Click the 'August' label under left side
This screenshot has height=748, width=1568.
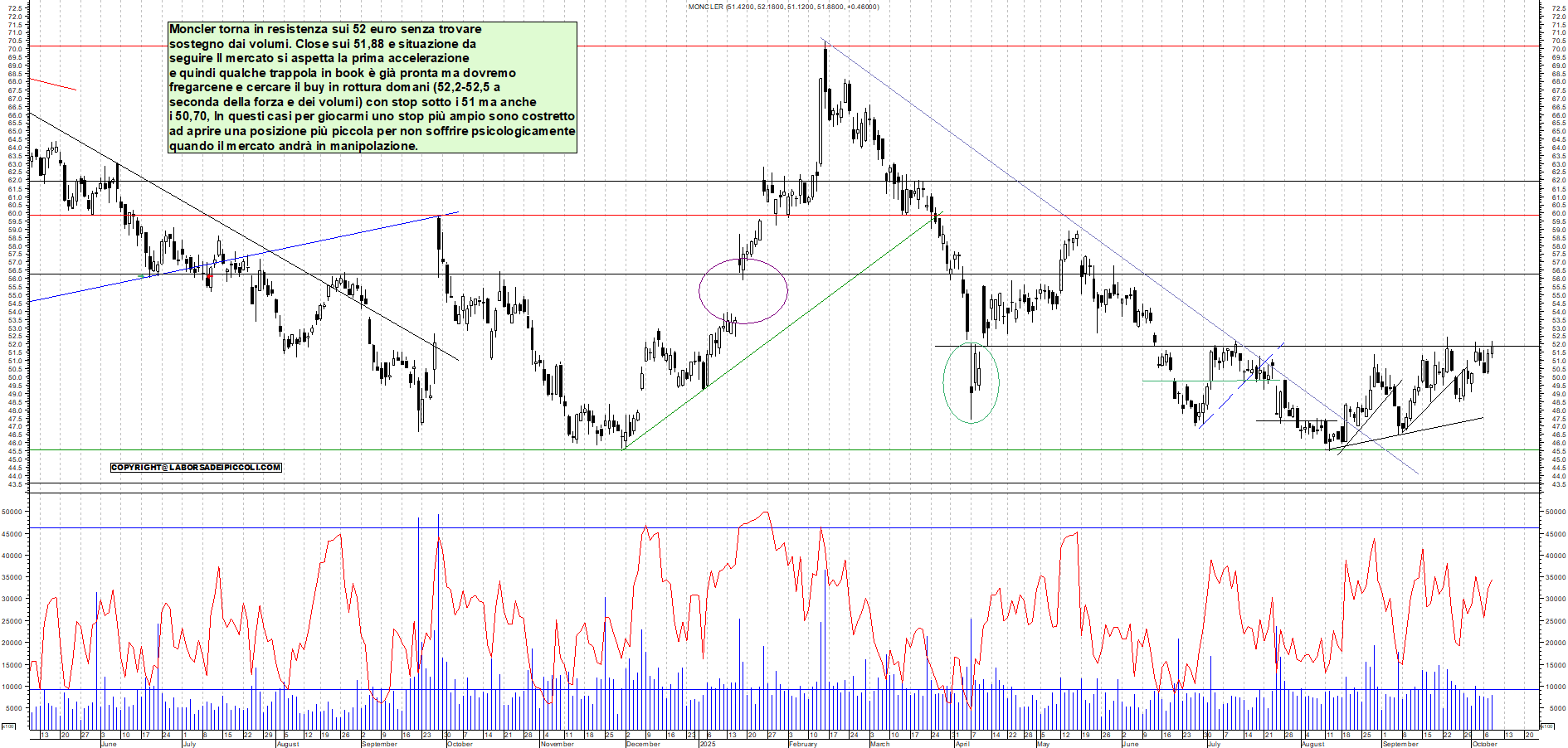tap(288, 744)
